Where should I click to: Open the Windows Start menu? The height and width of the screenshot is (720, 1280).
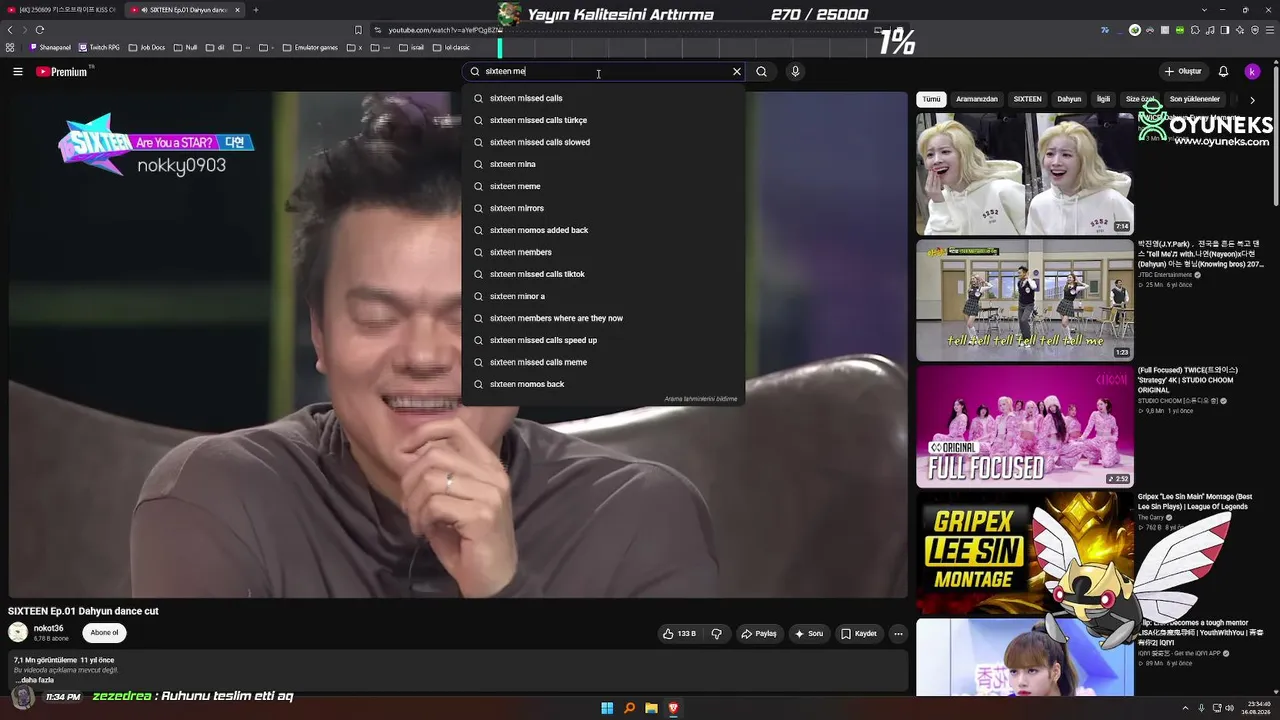point(607,708)
